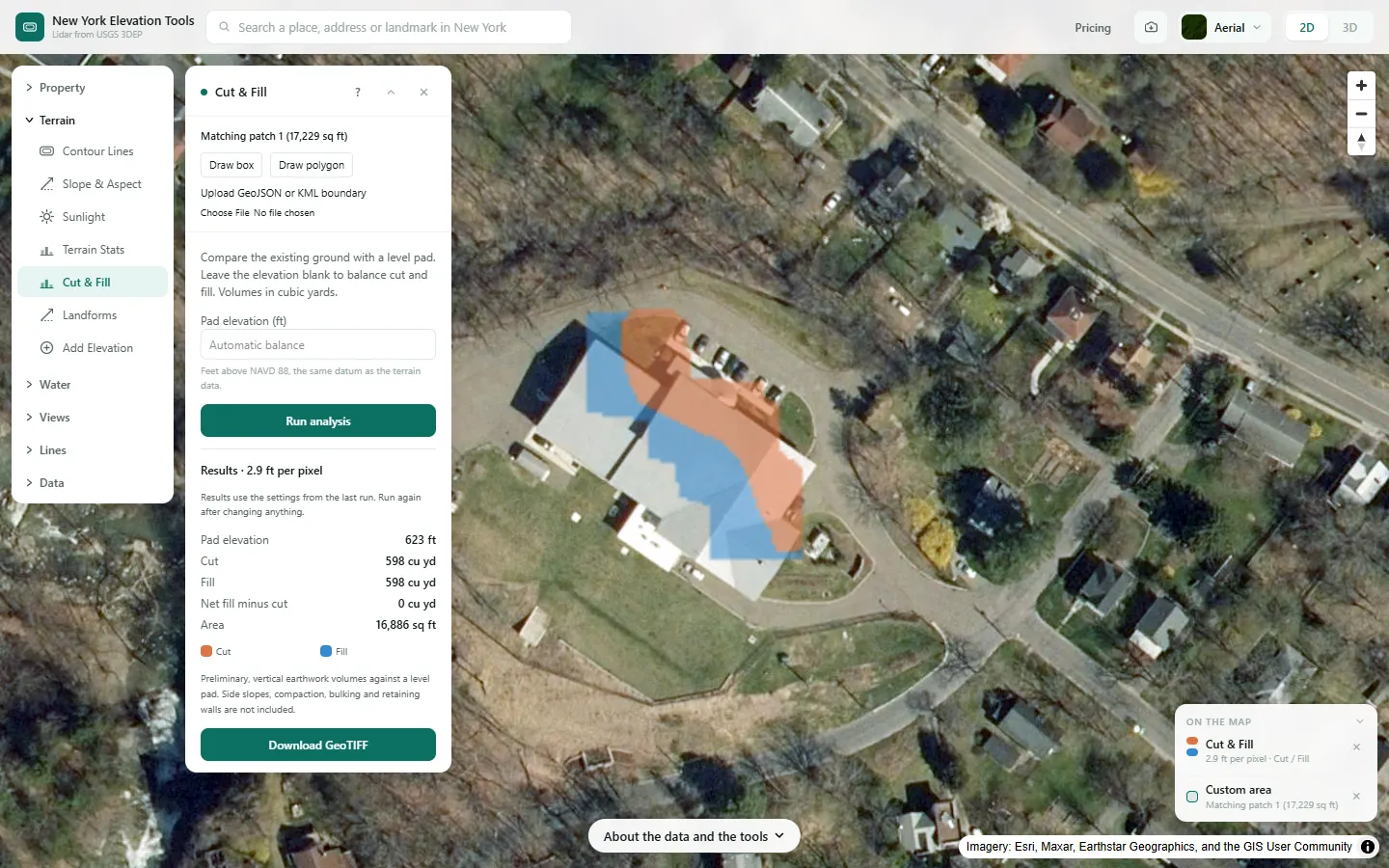
Task: Remove Custom area from map list
Action: [x=1356, y=797]
